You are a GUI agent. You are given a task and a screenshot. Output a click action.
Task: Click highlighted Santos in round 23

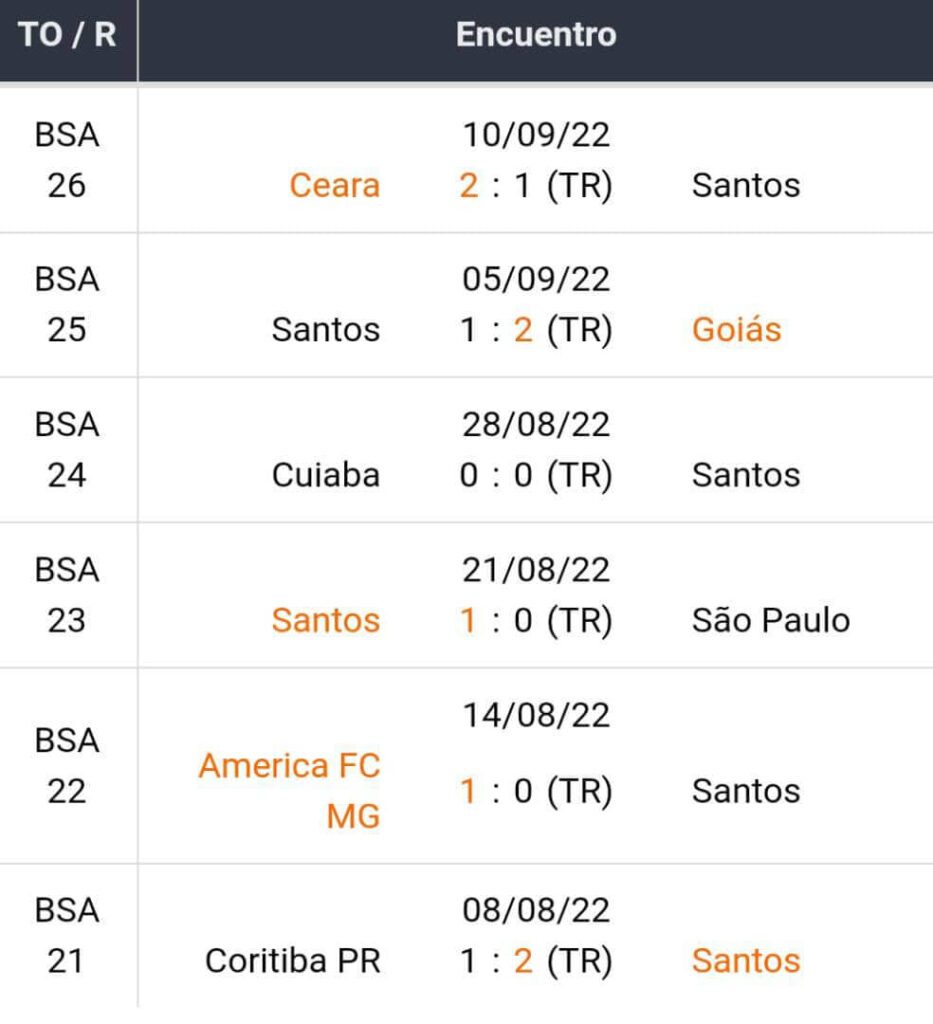click(x=325, y=620)
